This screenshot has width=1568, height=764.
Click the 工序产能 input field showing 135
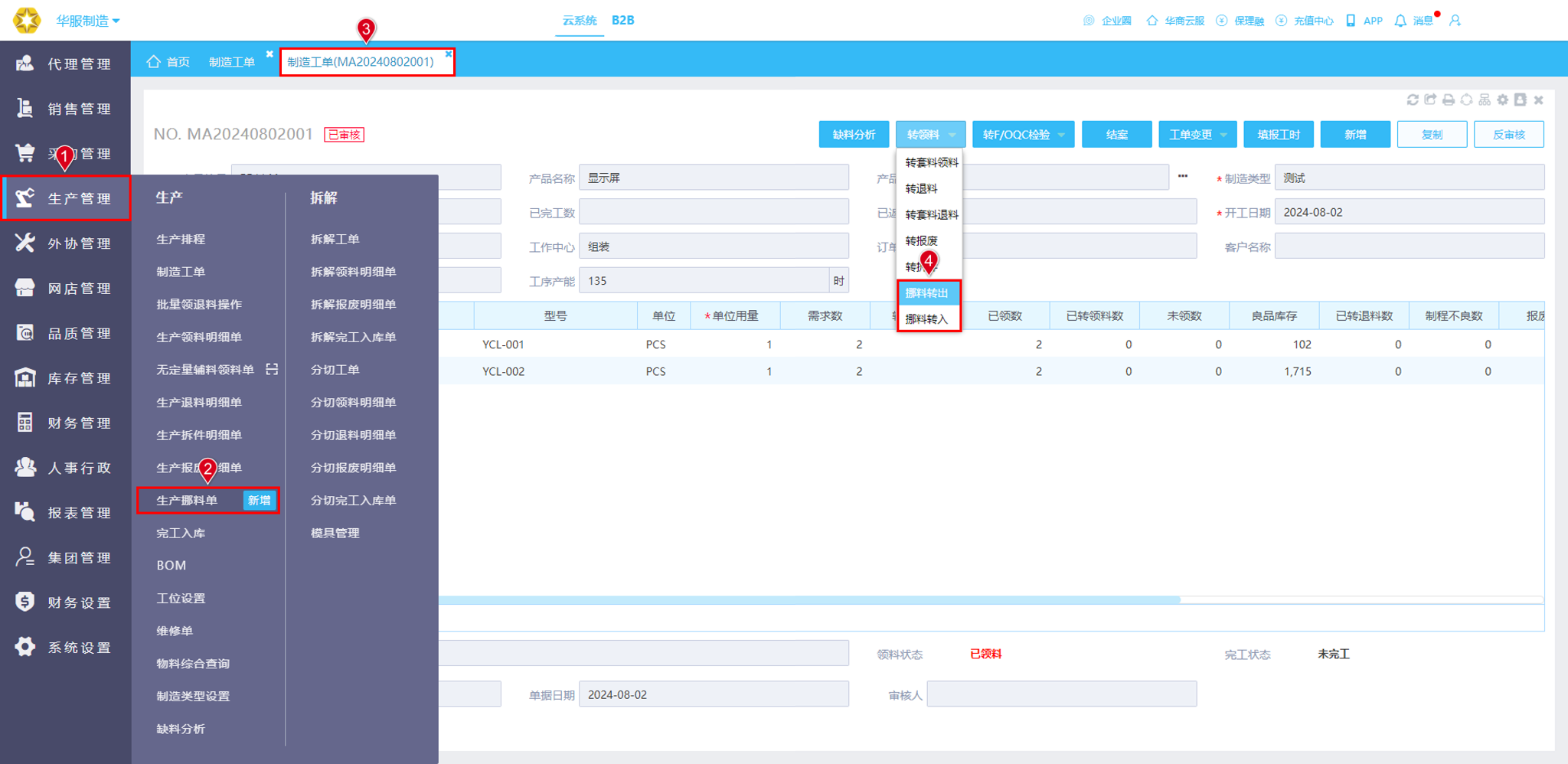click(x=704, y=280)
